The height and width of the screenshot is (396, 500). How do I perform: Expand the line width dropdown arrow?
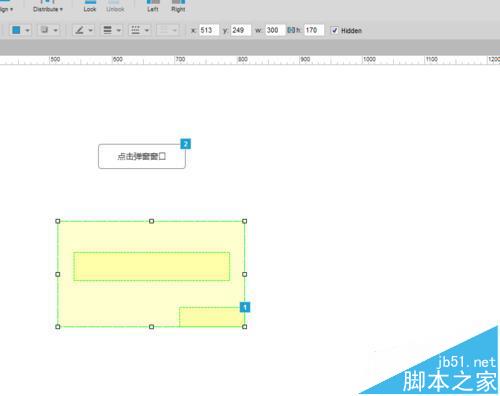pyautogui.click(x=119, y=30)
